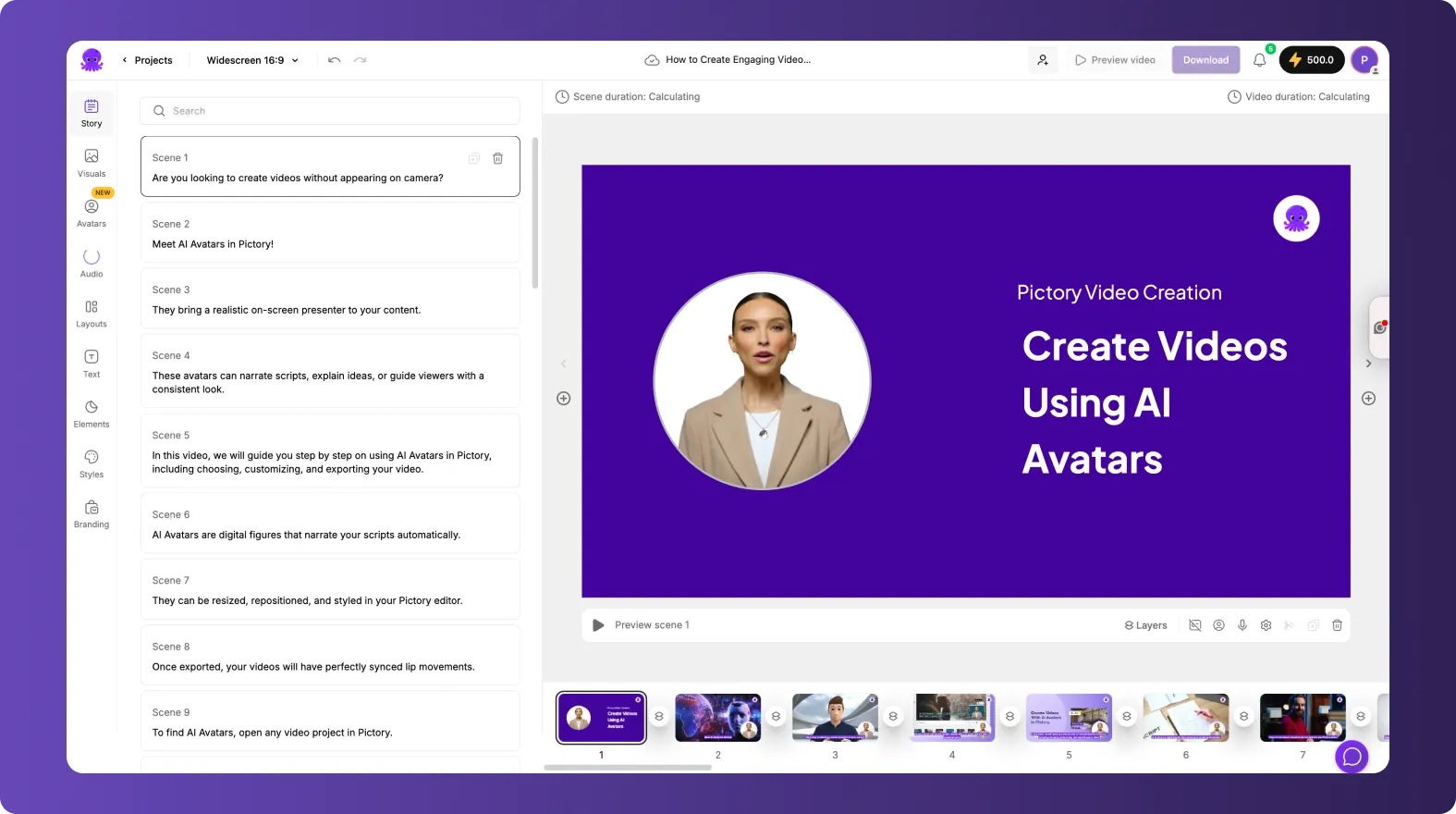Go to next scene with right chevron
Viewport: 1456px width, 814px height.
pyautogui.click(x=1369, y=364)
